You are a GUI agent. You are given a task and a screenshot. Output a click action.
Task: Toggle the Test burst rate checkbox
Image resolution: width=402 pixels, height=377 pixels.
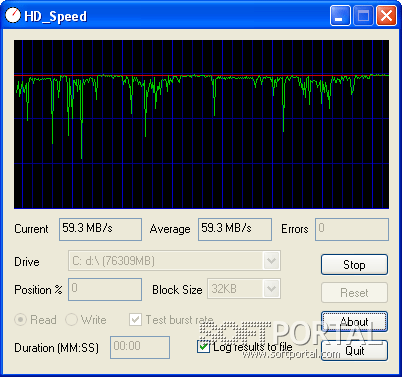tap(135, 320)
